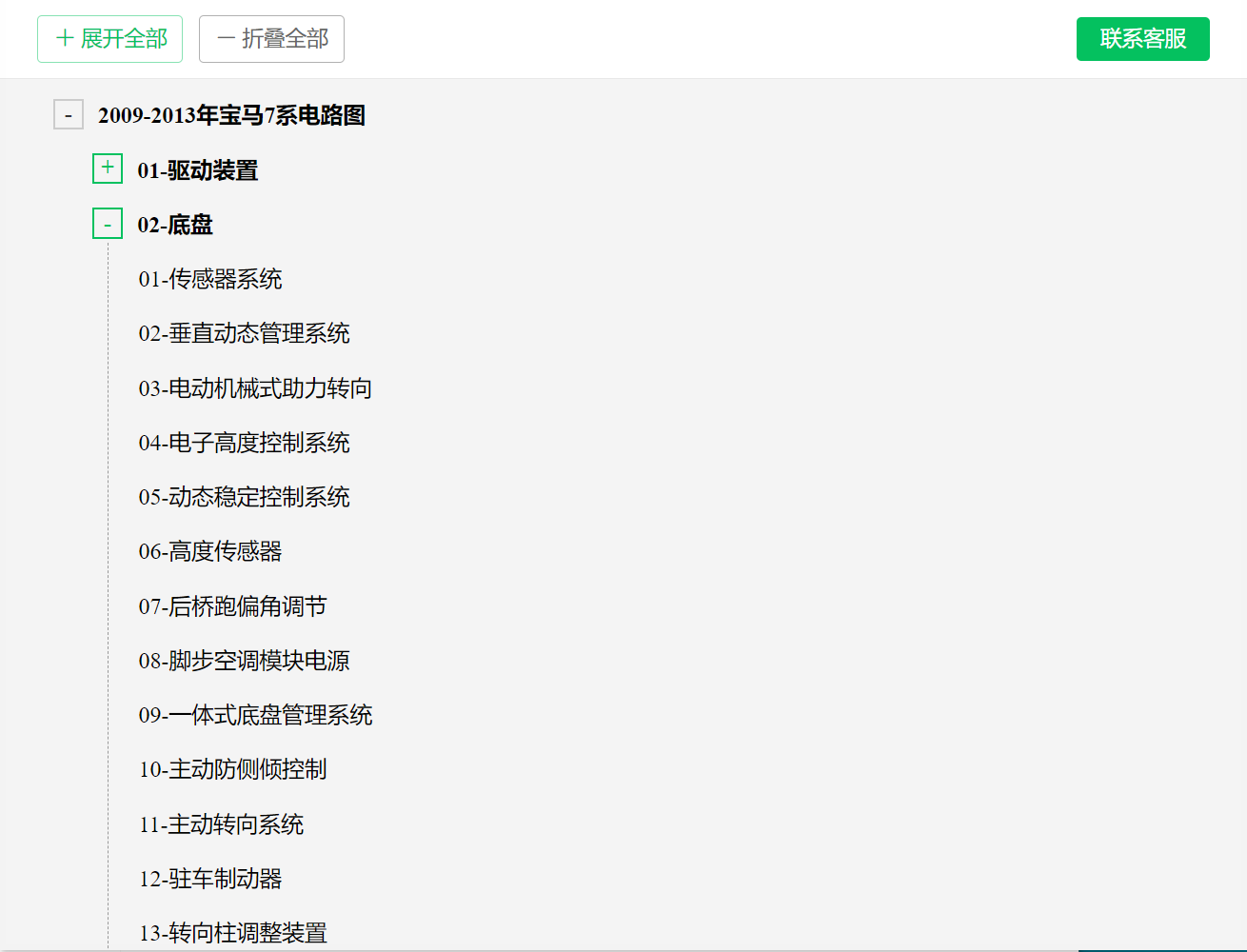Open 01-传感器系统 item
Image resolution: width=1247 pixels, height=952 pixels.
point(210,279)
